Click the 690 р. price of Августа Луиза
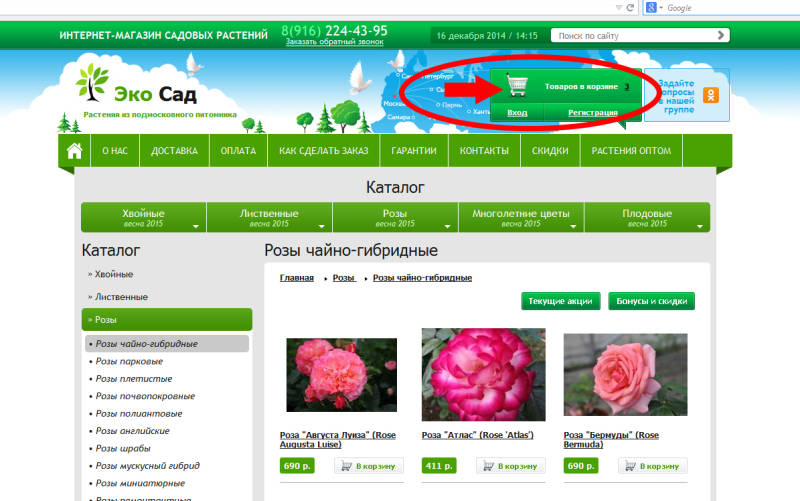 coord(297,466)
